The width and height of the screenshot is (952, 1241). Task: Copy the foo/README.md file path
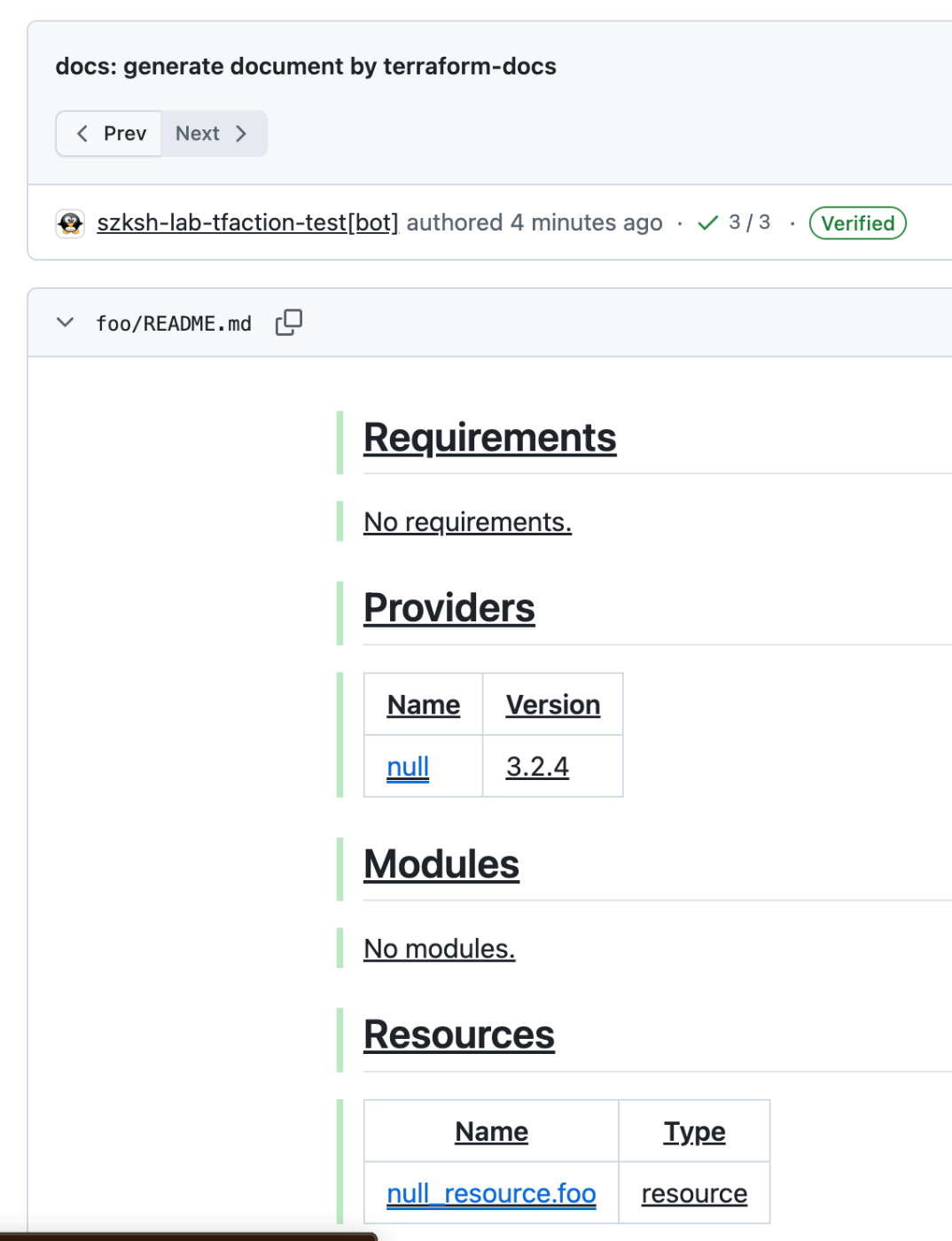point(289,323)
